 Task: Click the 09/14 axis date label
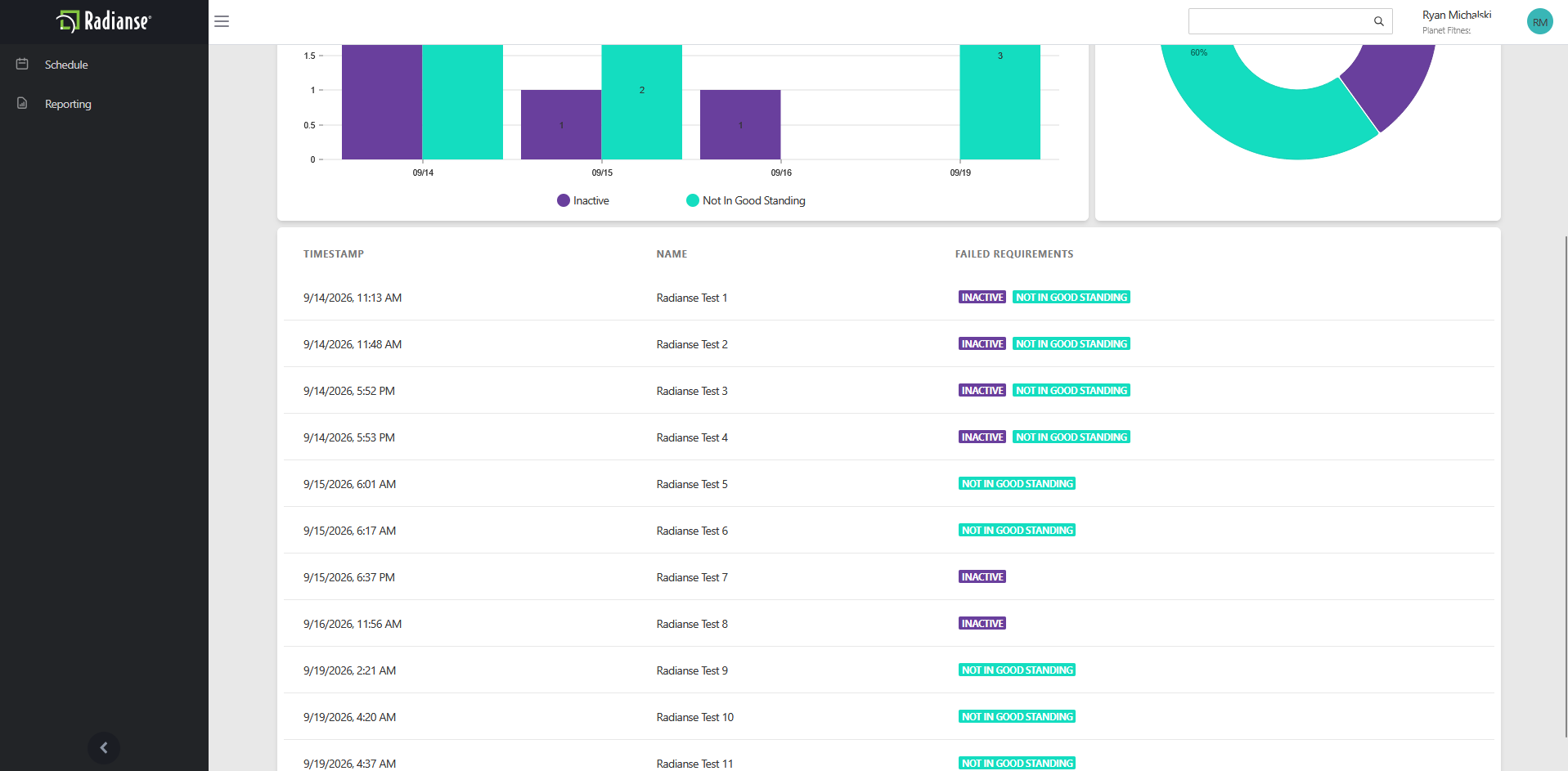[423, 173]
